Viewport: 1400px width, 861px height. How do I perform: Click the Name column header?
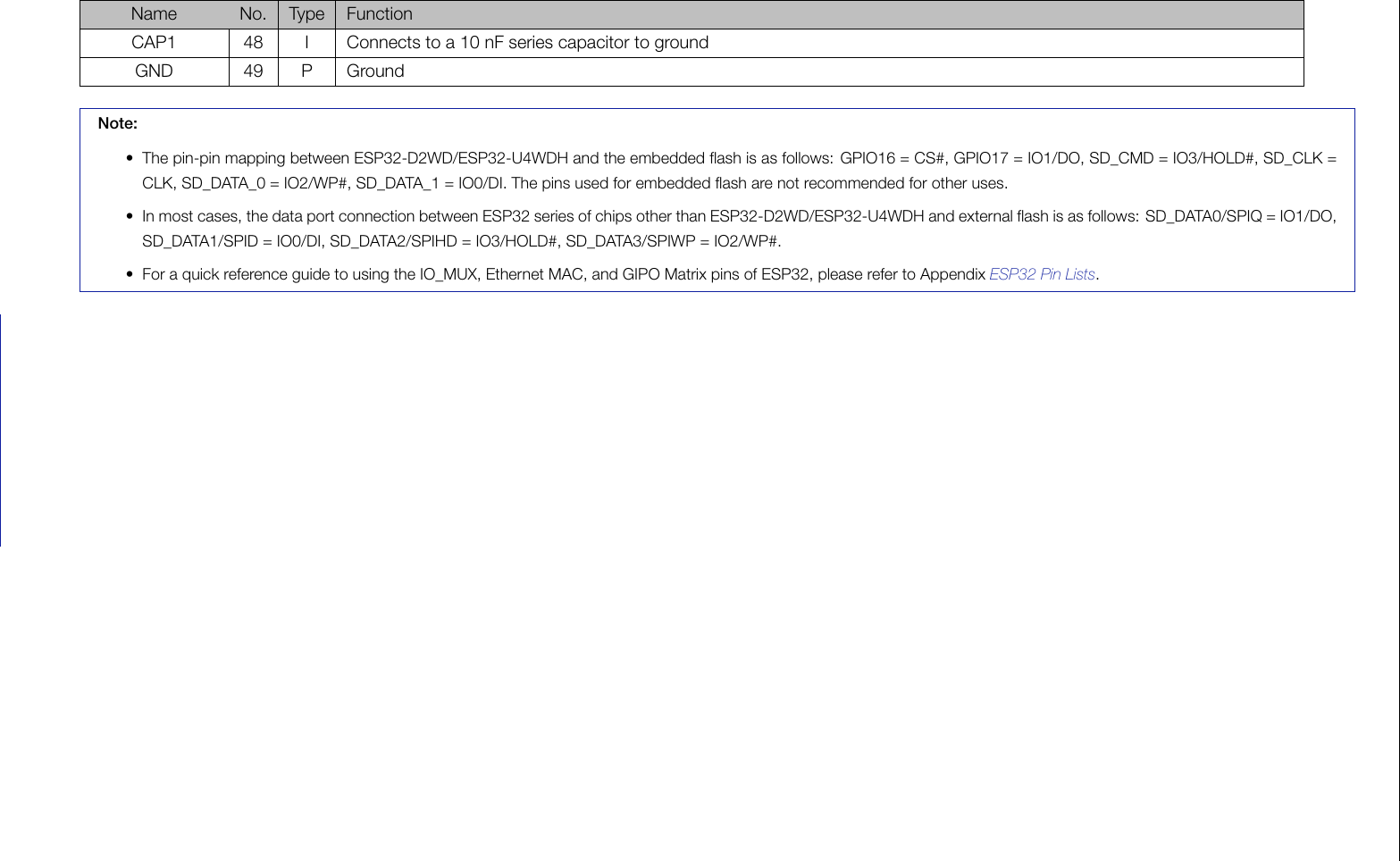coord(154,14)
